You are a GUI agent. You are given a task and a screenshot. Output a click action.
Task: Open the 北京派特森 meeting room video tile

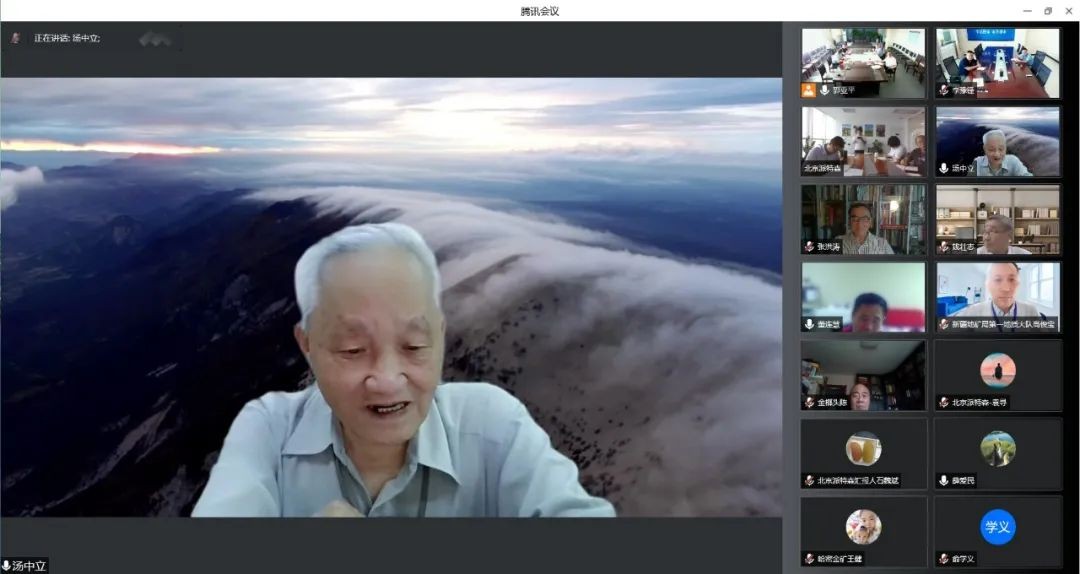click(x=864, y=140)
